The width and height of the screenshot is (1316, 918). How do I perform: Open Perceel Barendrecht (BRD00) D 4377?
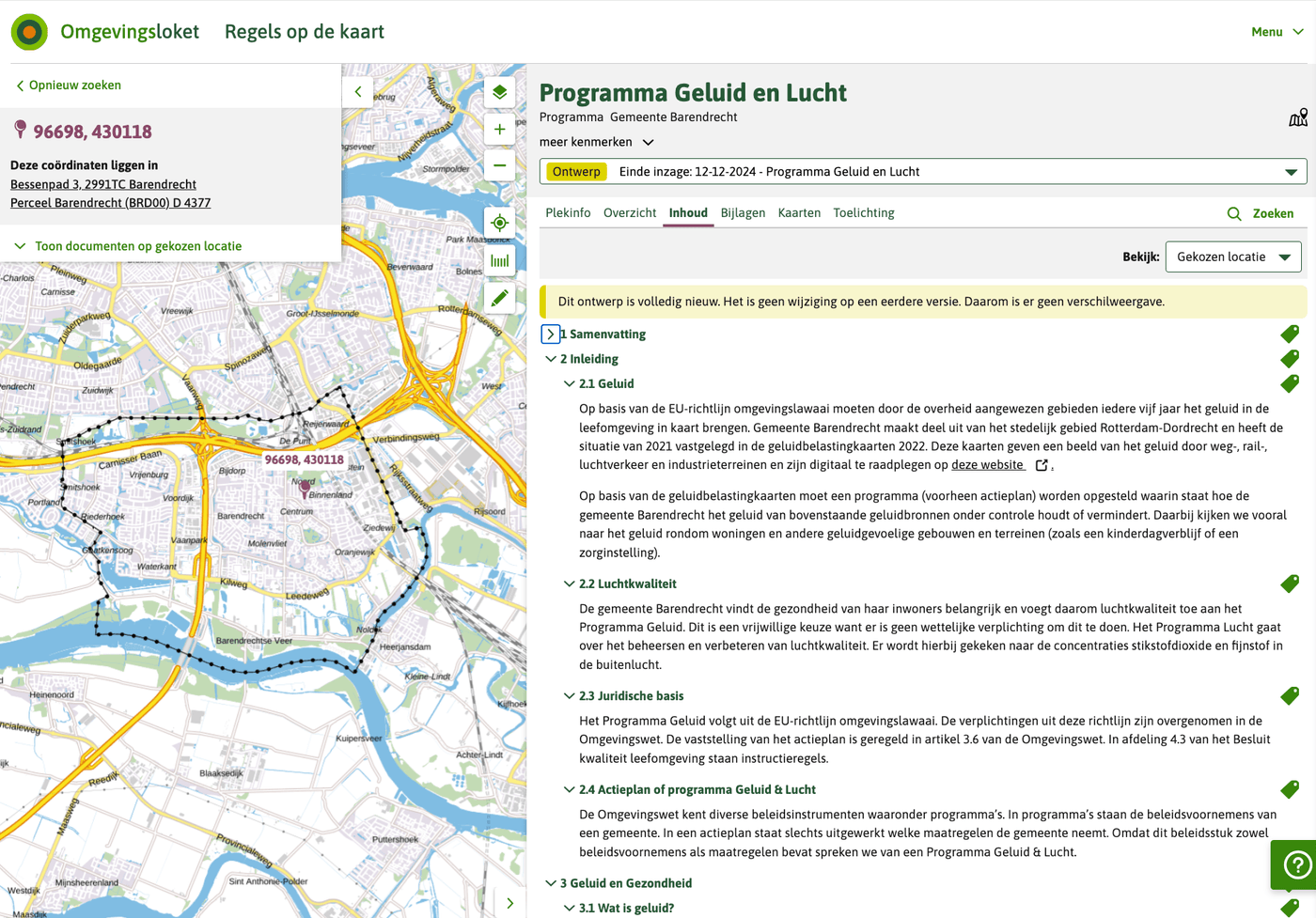pos(110,203)
